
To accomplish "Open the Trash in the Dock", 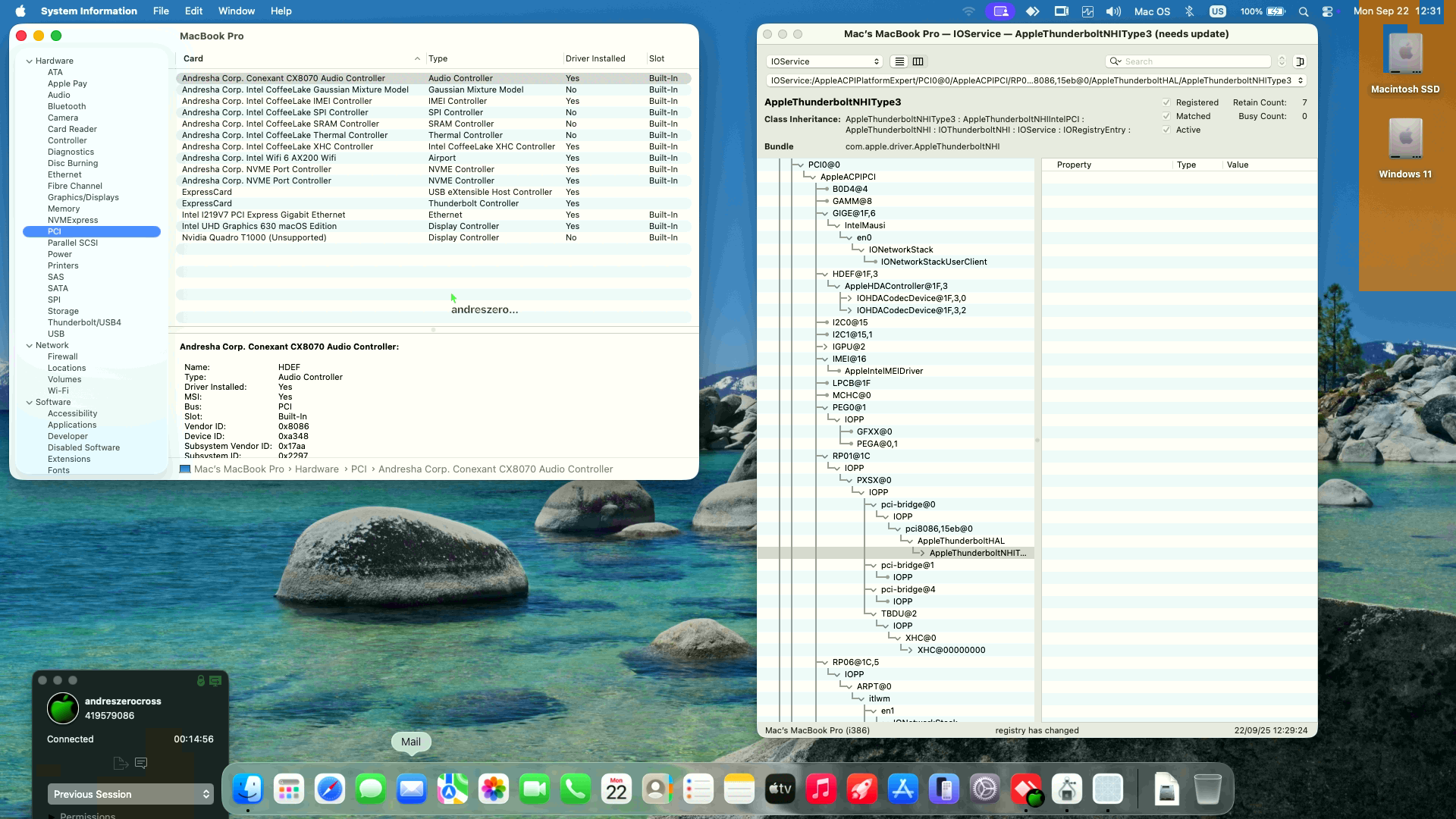I will coord(1208,789).
